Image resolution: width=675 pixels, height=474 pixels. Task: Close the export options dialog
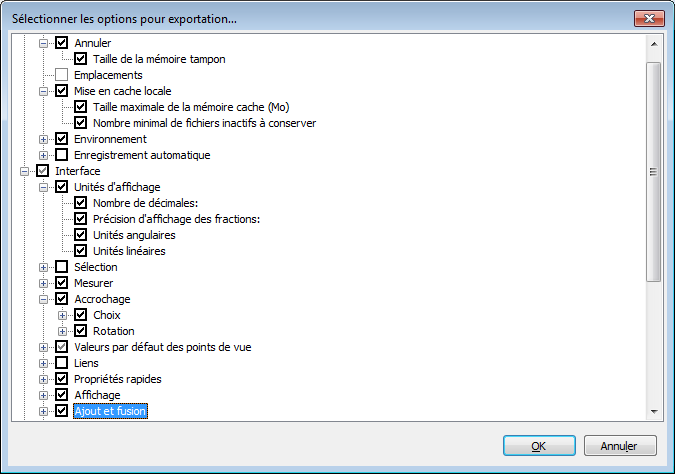[648, 18]
